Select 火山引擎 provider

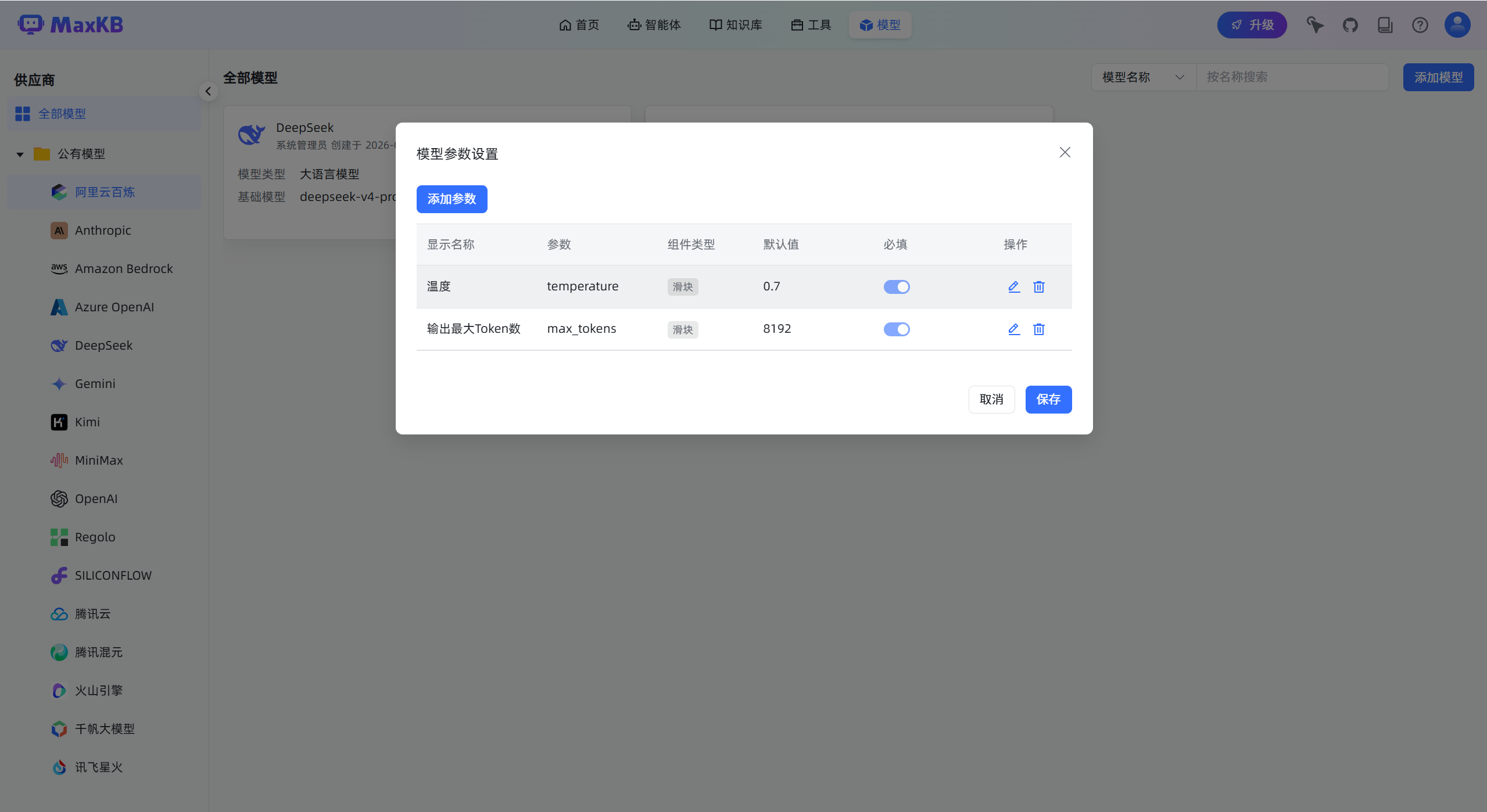(105, 691)
